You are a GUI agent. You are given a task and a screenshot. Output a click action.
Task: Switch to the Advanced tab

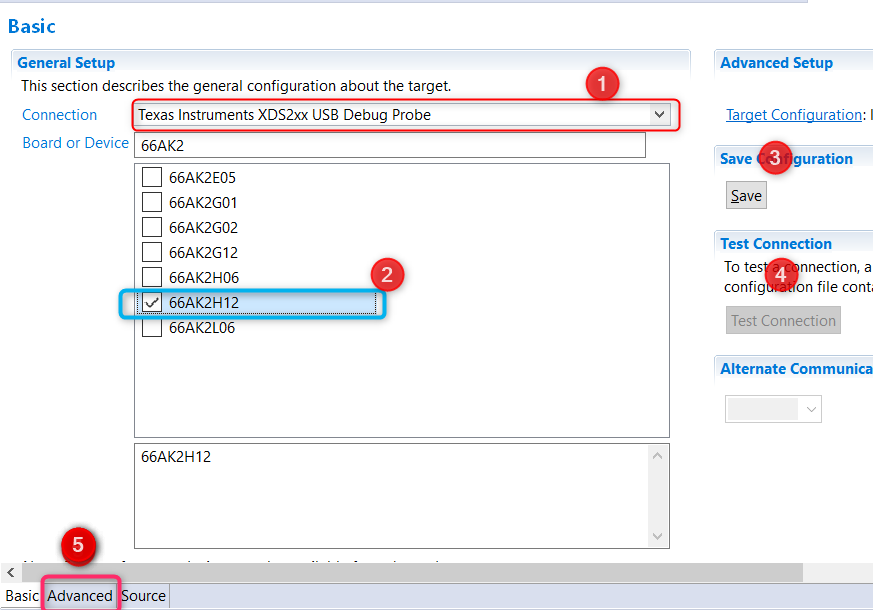pyautogui.click(x=80, y=596)
